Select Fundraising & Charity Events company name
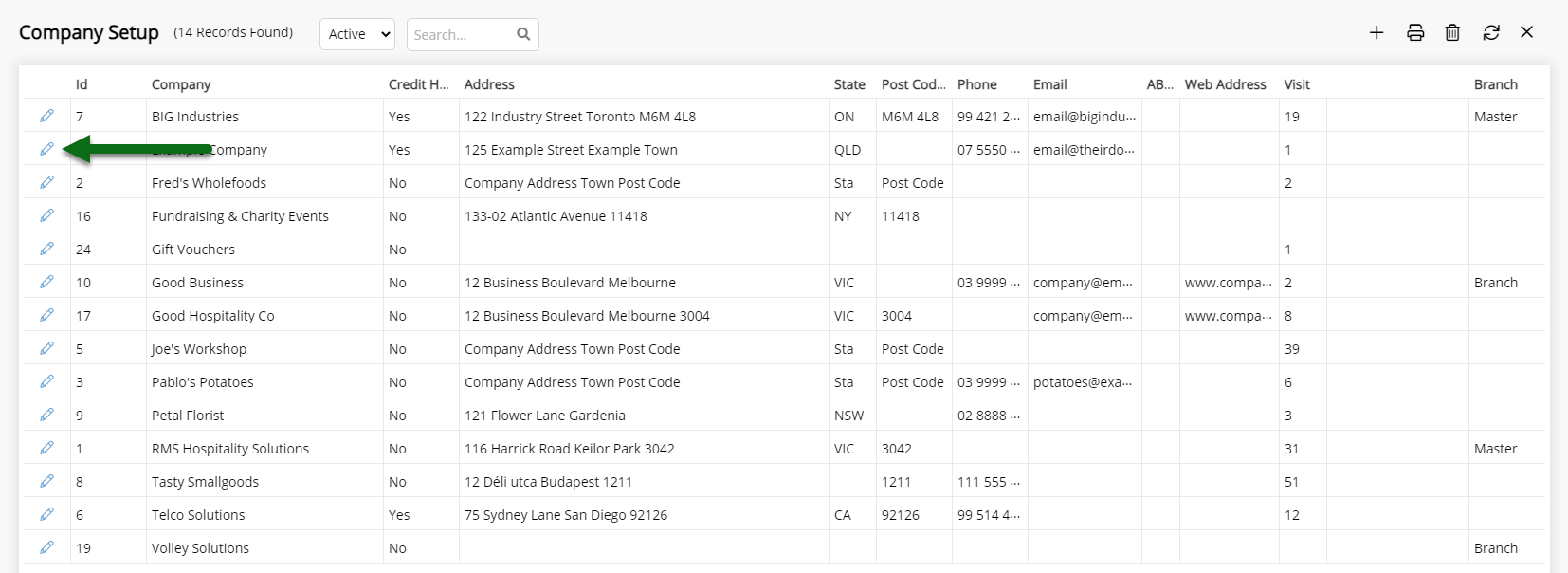The height and width of the screenshot is (573, 1568). (240, 216)
